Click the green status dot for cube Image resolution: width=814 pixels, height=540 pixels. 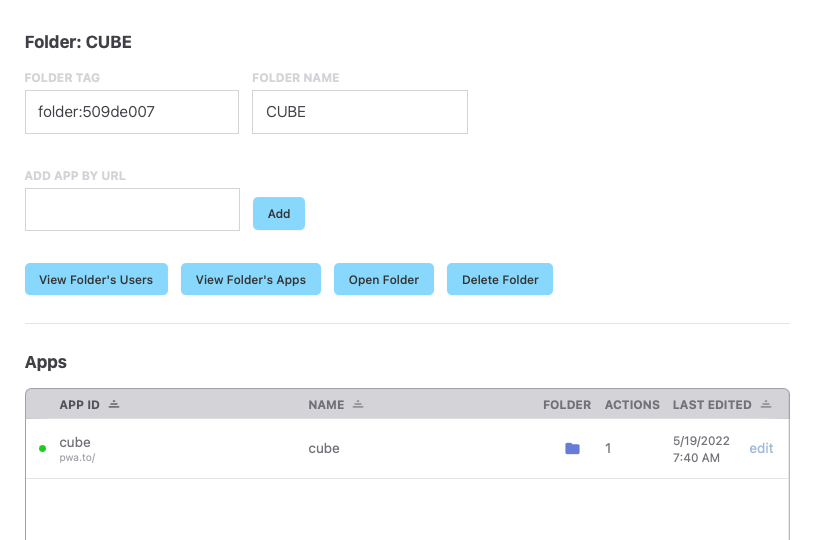(x=42, y=449)
